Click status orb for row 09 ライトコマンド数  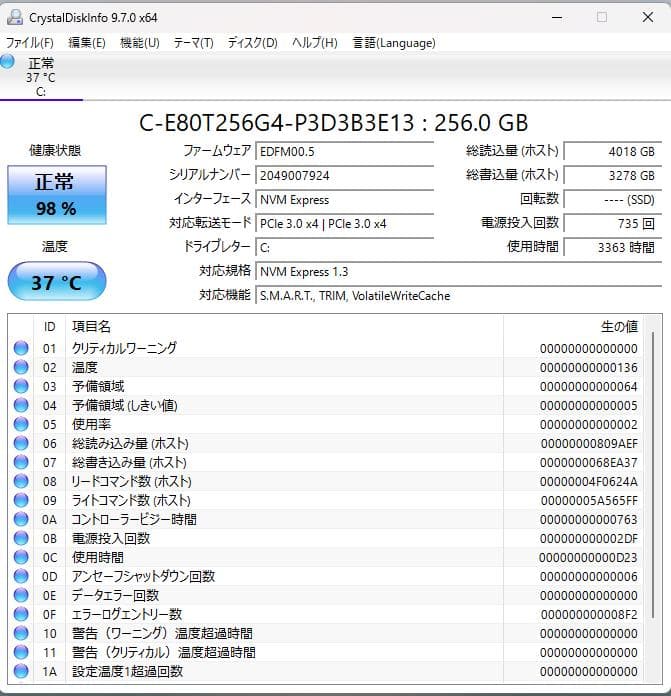(x=21, y=500)
